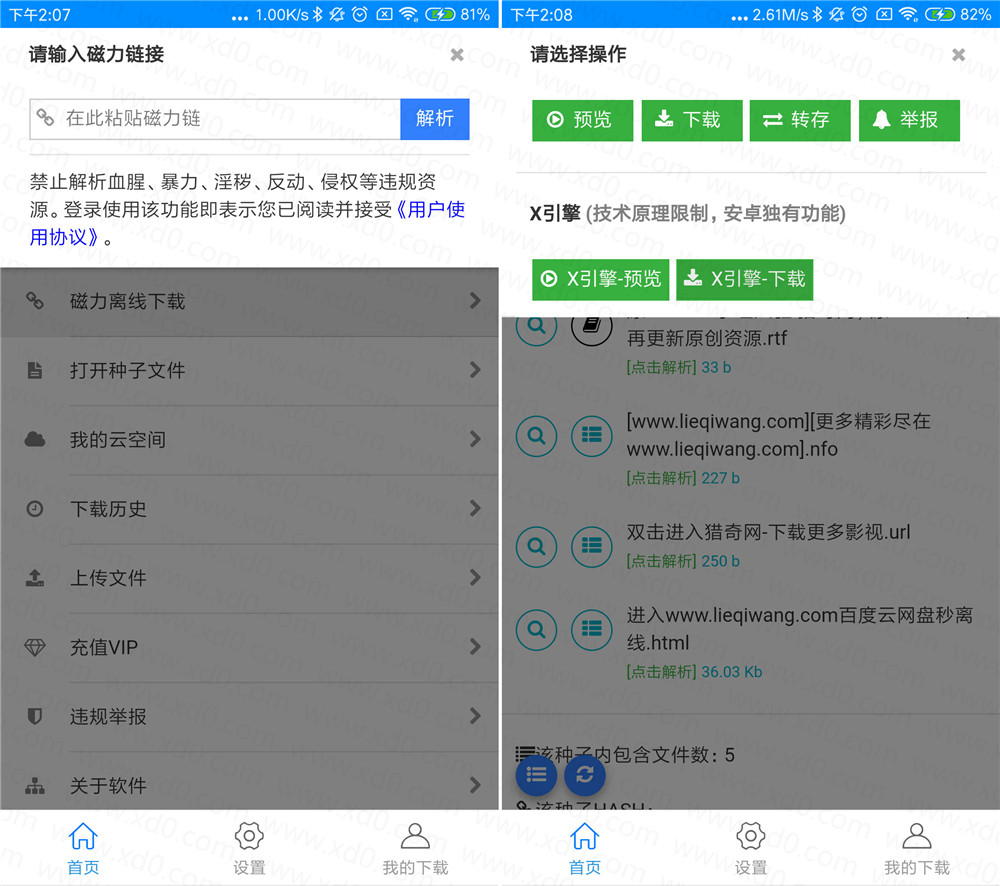This screenshot has width=1000, height=886.
Task: Click the upload icon beside 上传文件
Action: pos(34,578)
